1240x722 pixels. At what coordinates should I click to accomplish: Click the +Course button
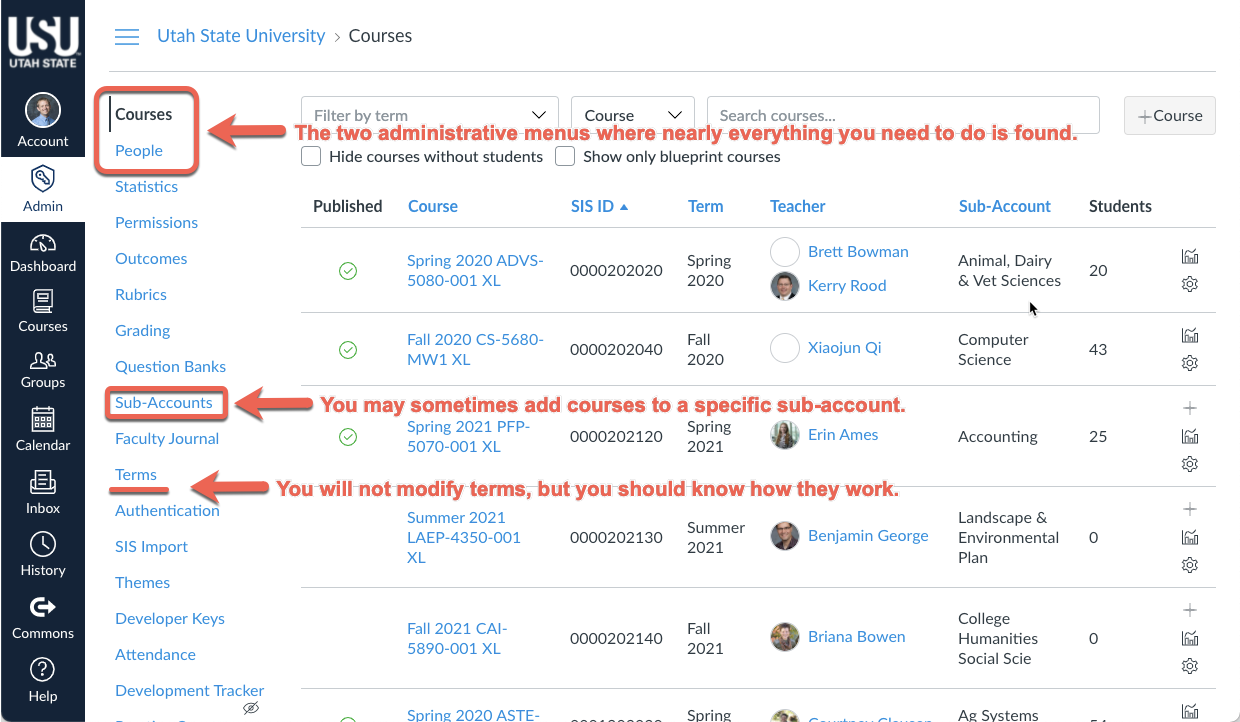(x=1170, y=115)
